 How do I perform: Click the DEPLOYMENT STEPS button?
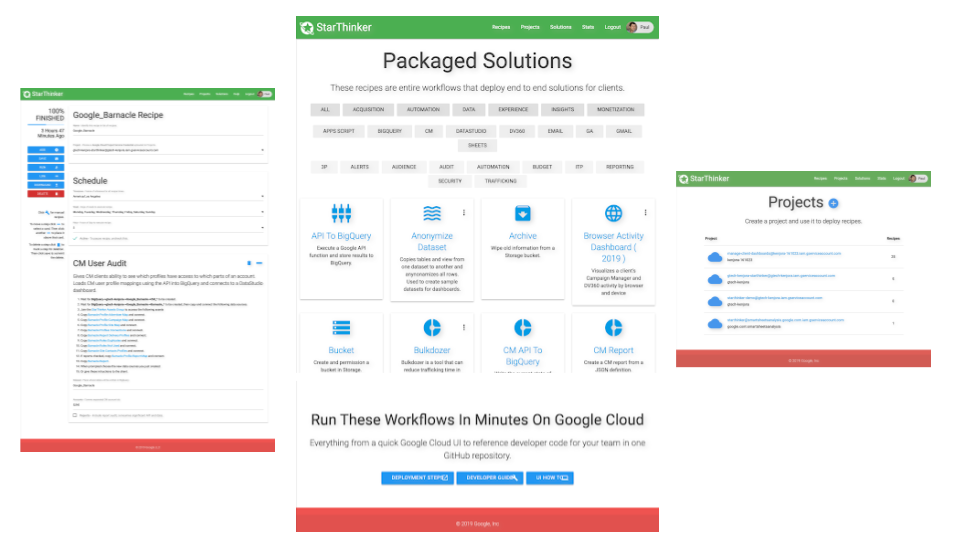[417, 478]
